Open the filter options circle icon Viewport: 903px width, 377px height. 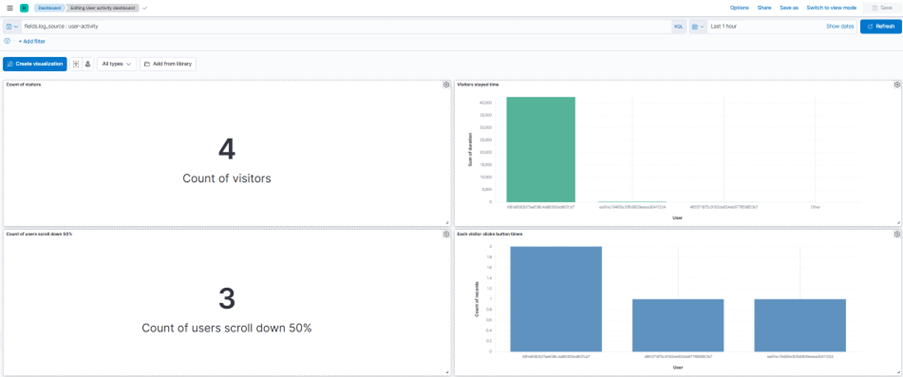click(7, 41)
